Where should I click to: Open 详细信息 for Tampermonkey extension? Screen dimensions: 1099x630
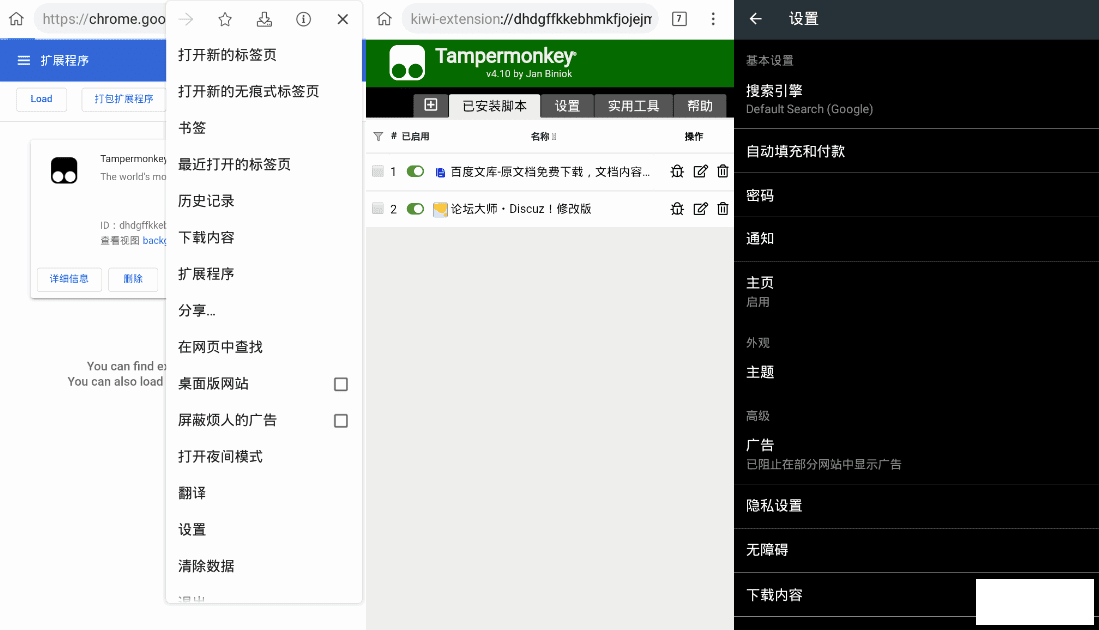click(69, 279)
